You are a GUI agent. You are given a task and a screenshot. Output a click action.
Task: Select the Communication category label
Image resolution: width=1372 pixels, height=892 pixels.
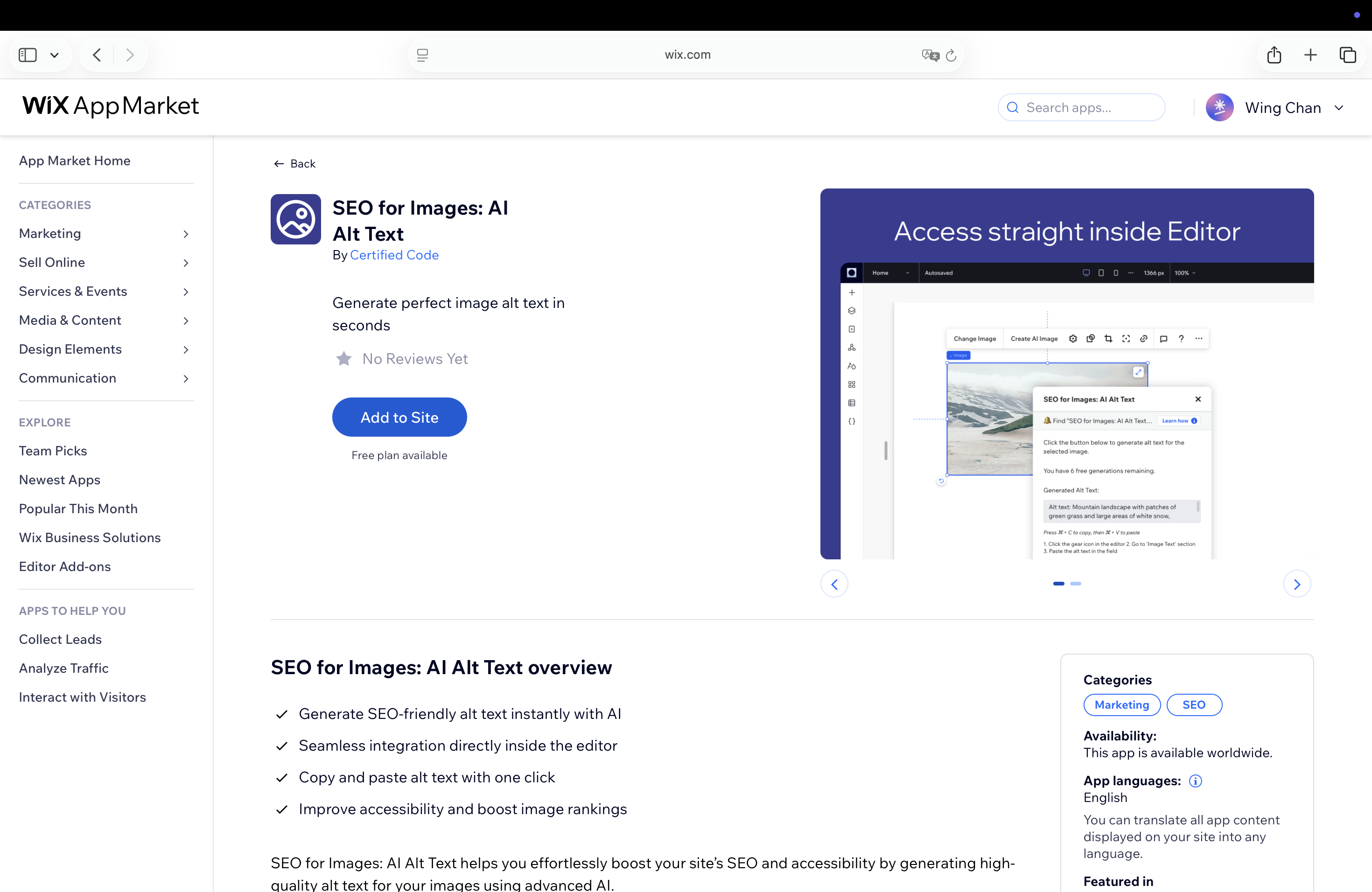(x=68, y=378)
